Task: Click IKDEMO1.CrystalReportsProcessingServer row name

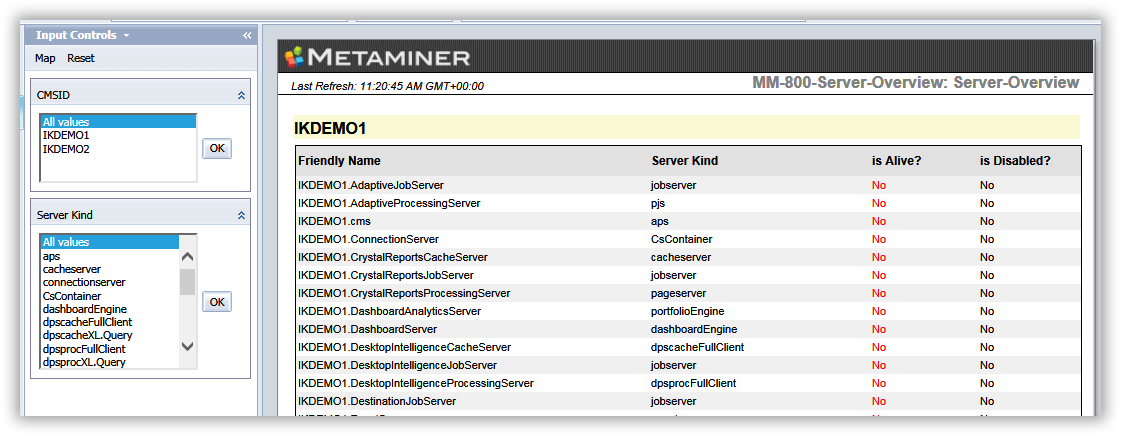Action: coord(404,293)
